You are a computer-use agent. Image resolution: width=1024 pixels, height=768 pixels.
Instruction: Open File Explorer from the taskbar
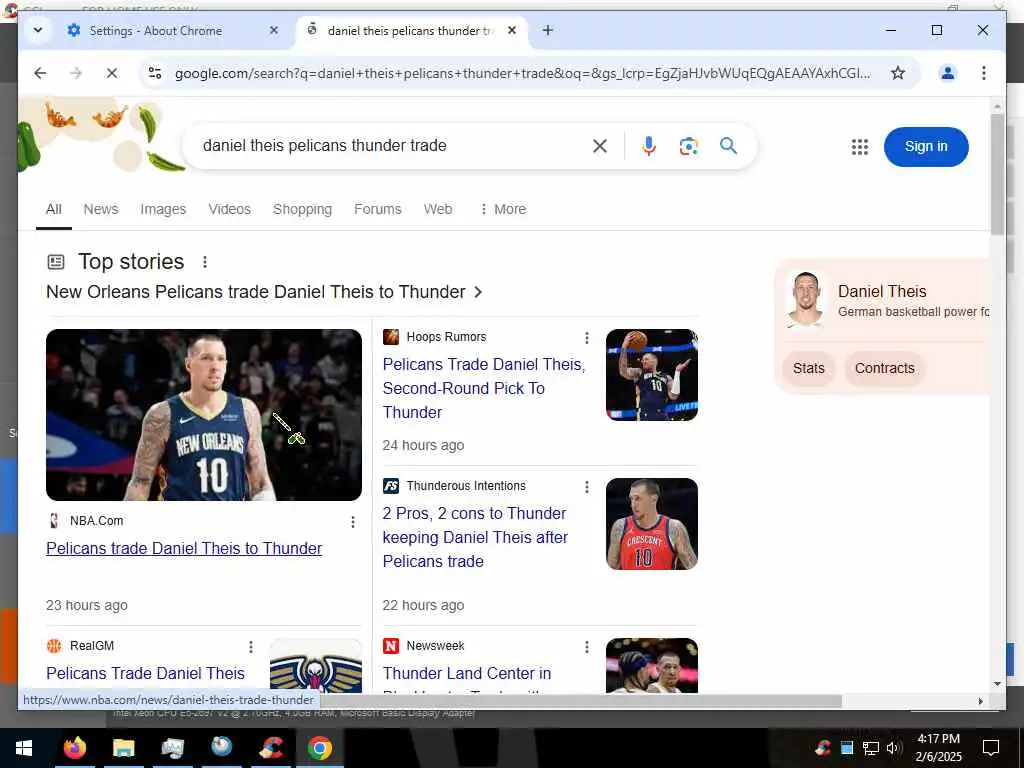(123, 748)
